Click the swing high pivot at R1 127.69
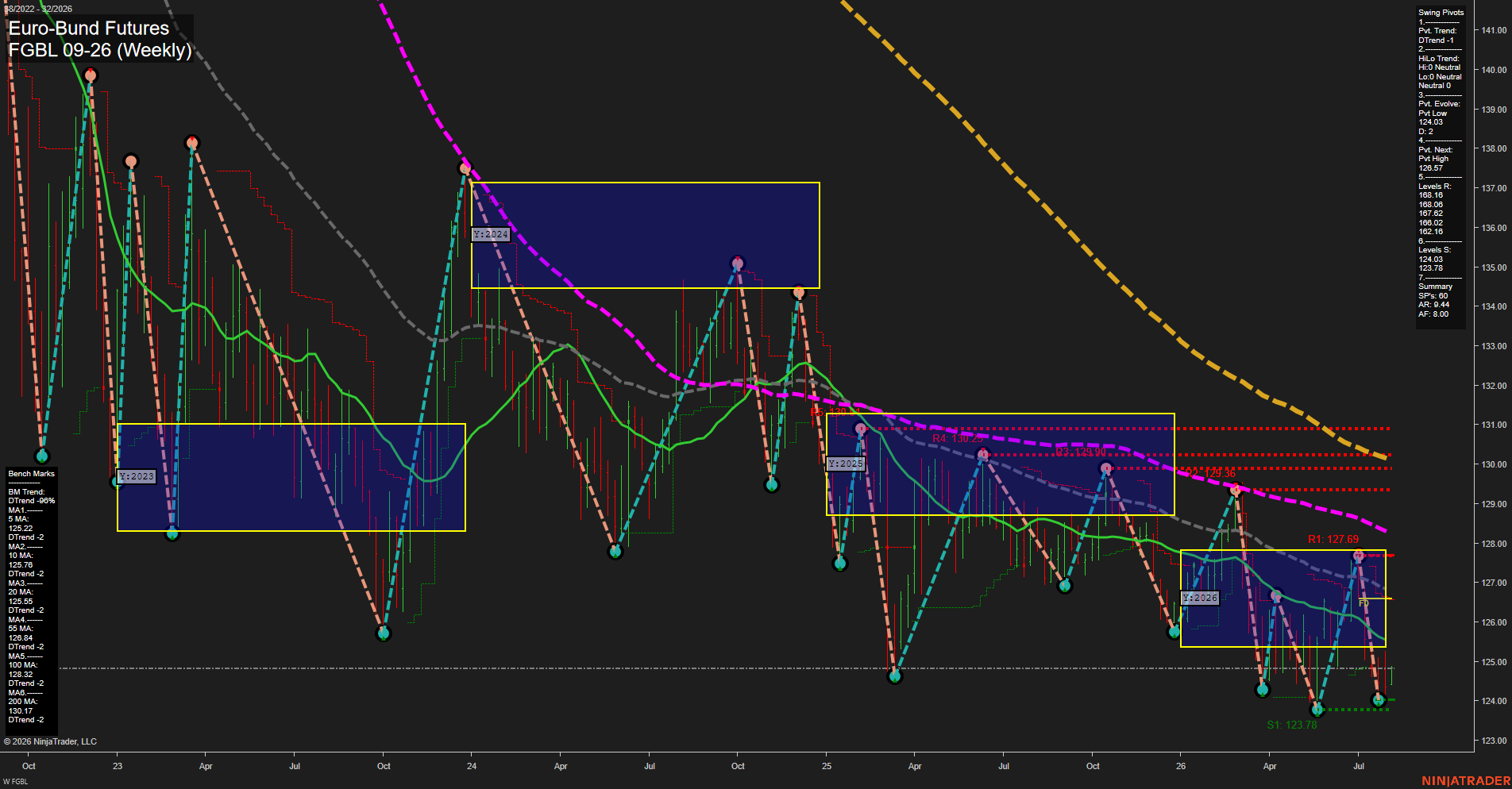 tap(1359, 556)
